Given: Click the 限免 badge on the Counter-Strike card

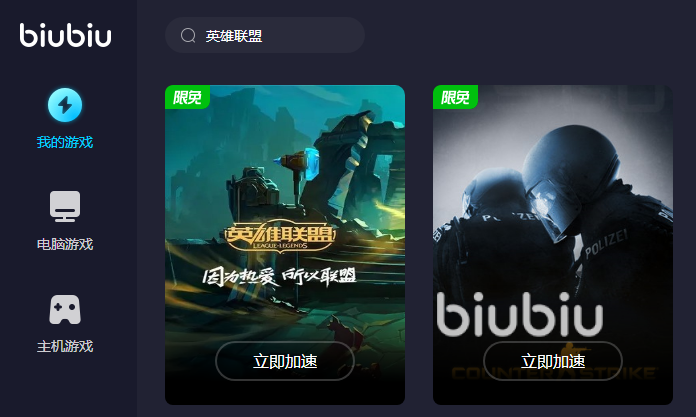Looking at the screenshot, I should click(455, 97).
